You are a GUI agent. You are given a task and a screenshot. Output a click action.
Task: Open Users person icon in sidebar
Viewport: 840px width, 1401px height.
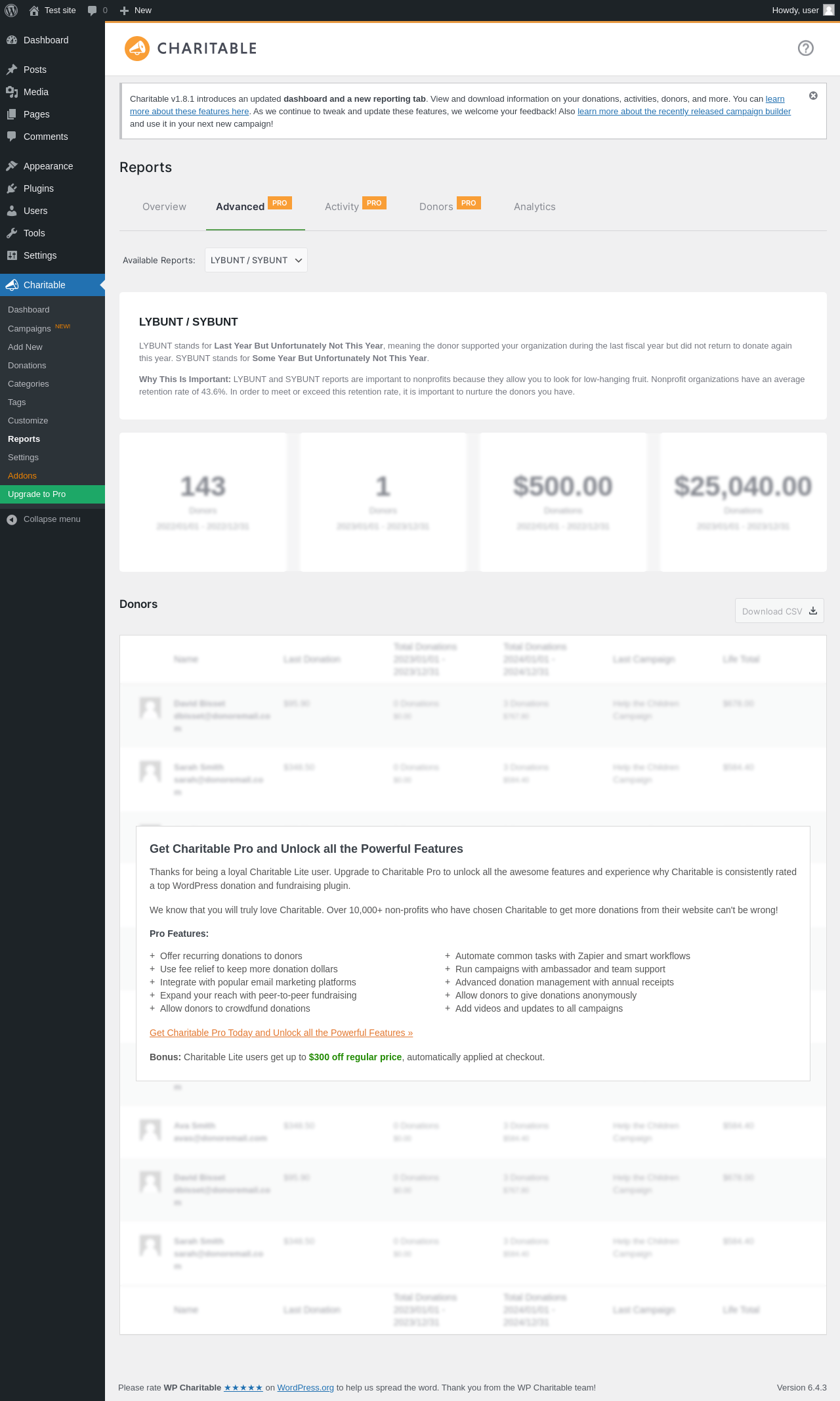pos(12,211)
